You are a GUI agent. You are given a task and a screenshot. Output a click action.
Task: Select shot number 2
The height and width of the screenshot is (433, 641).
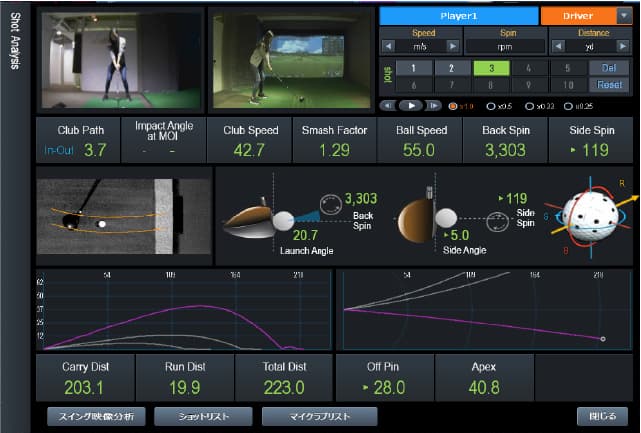point(451,68)
